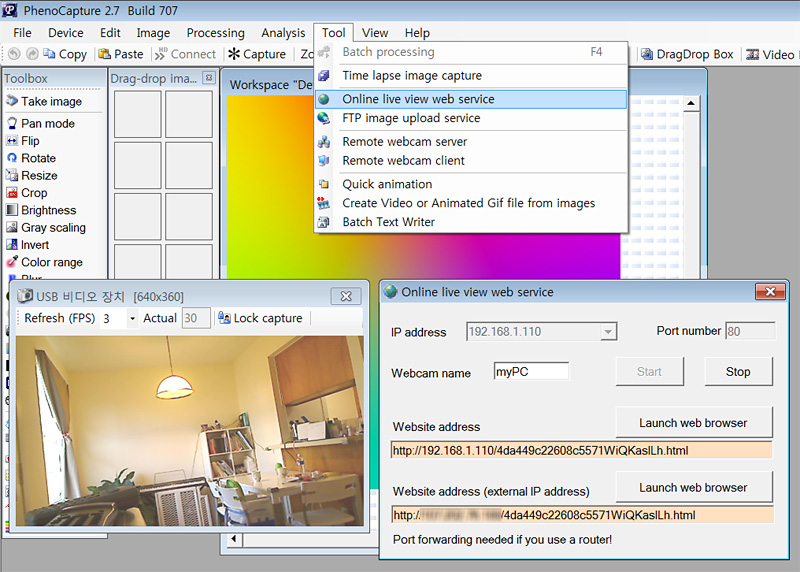Open the Refresh FPS dropdown

pos(133,319)
